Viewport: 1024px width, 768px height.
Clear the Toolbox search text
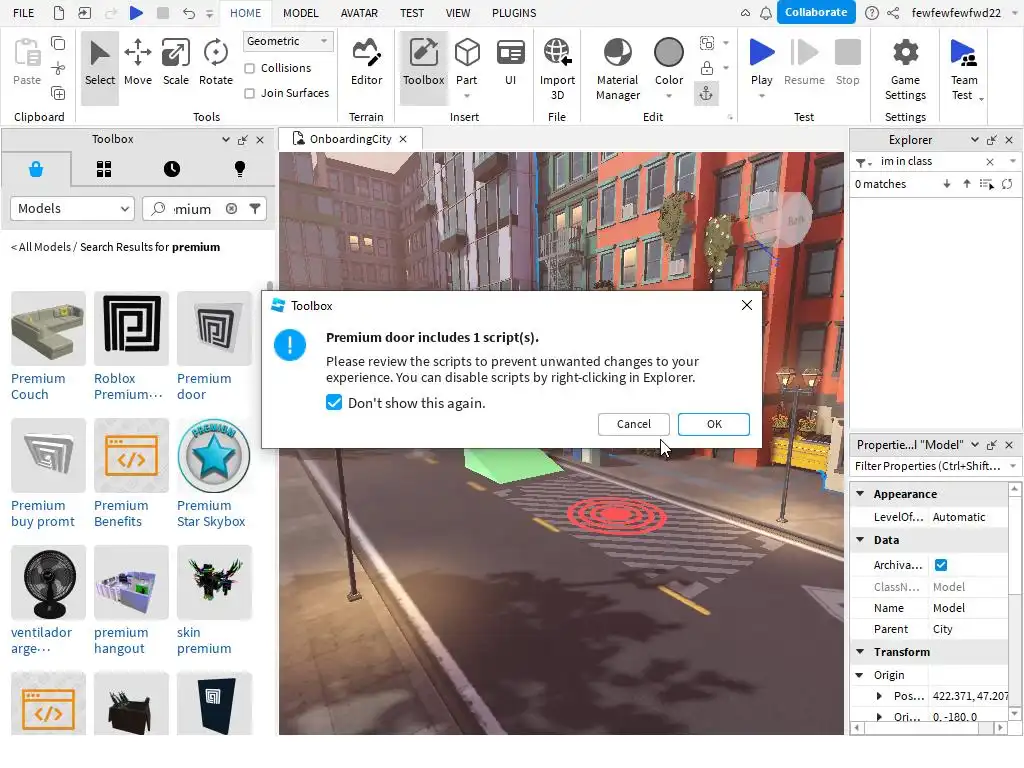pyautogui.click(x=231, y=208)
